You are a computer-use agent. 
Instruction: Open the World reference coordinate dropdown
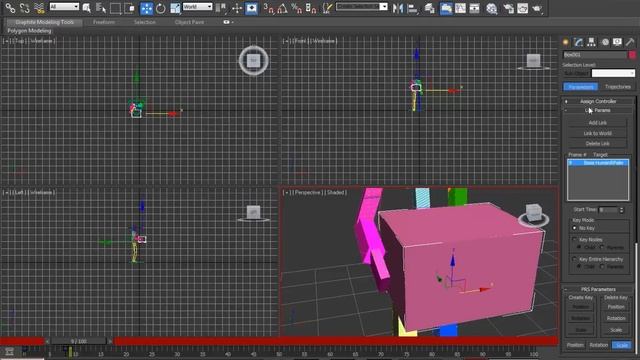tap(197, 7)
